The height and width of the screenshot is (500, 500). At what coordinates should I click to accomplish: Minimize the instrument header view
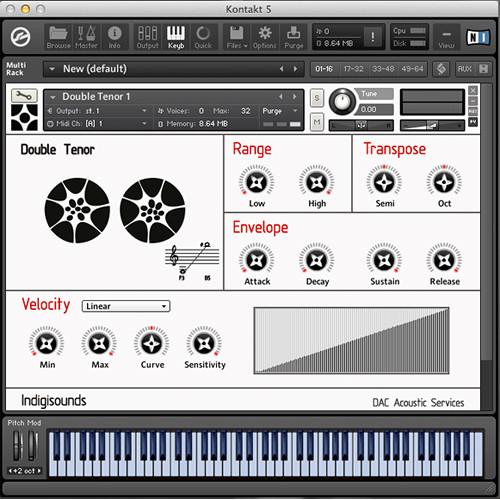(x=473, y=101)
